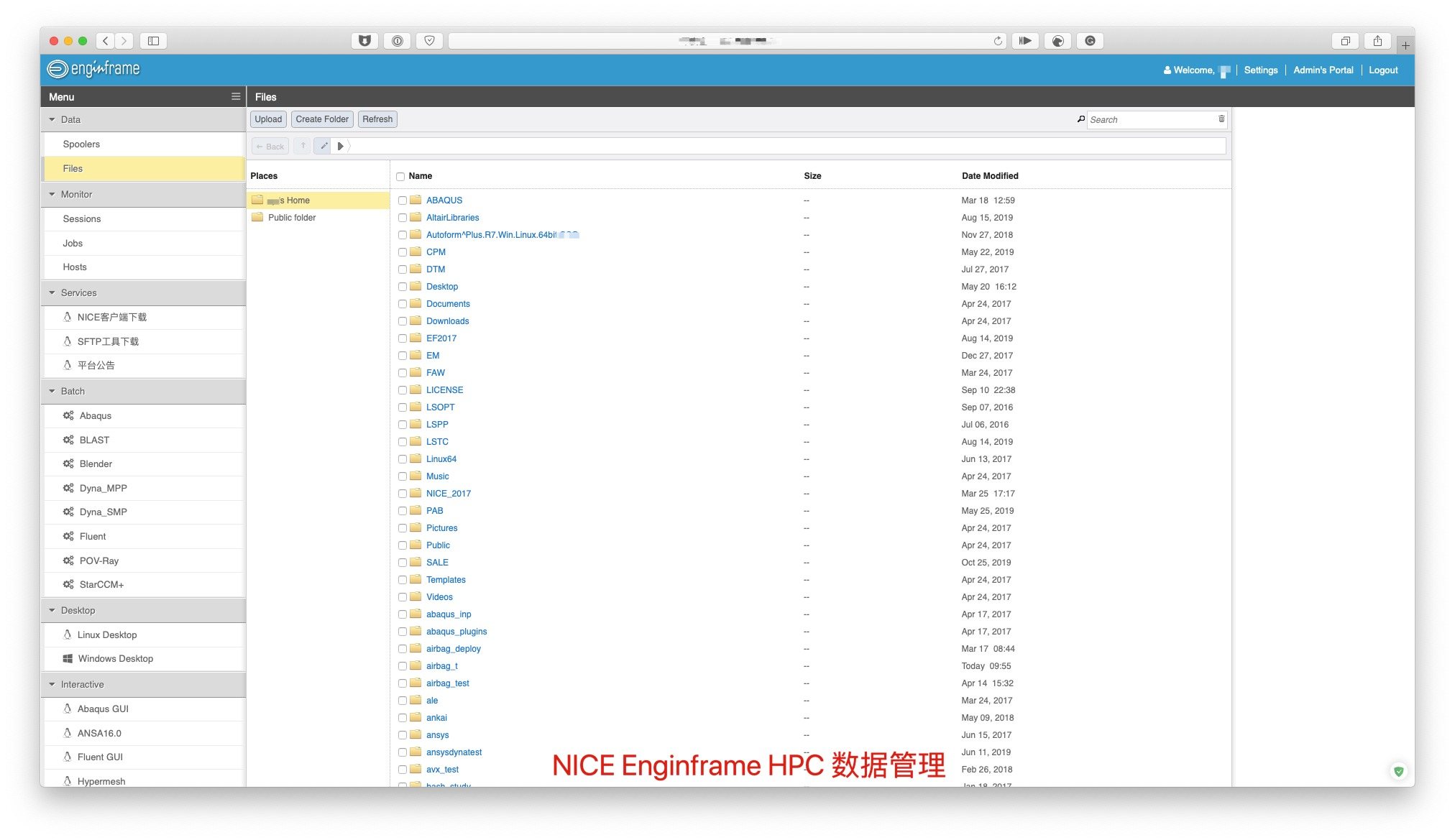The width and height of the screenshot is (1455, 840).
Task: Click the Abaqus batch gears icon
Action: [68, 415]
